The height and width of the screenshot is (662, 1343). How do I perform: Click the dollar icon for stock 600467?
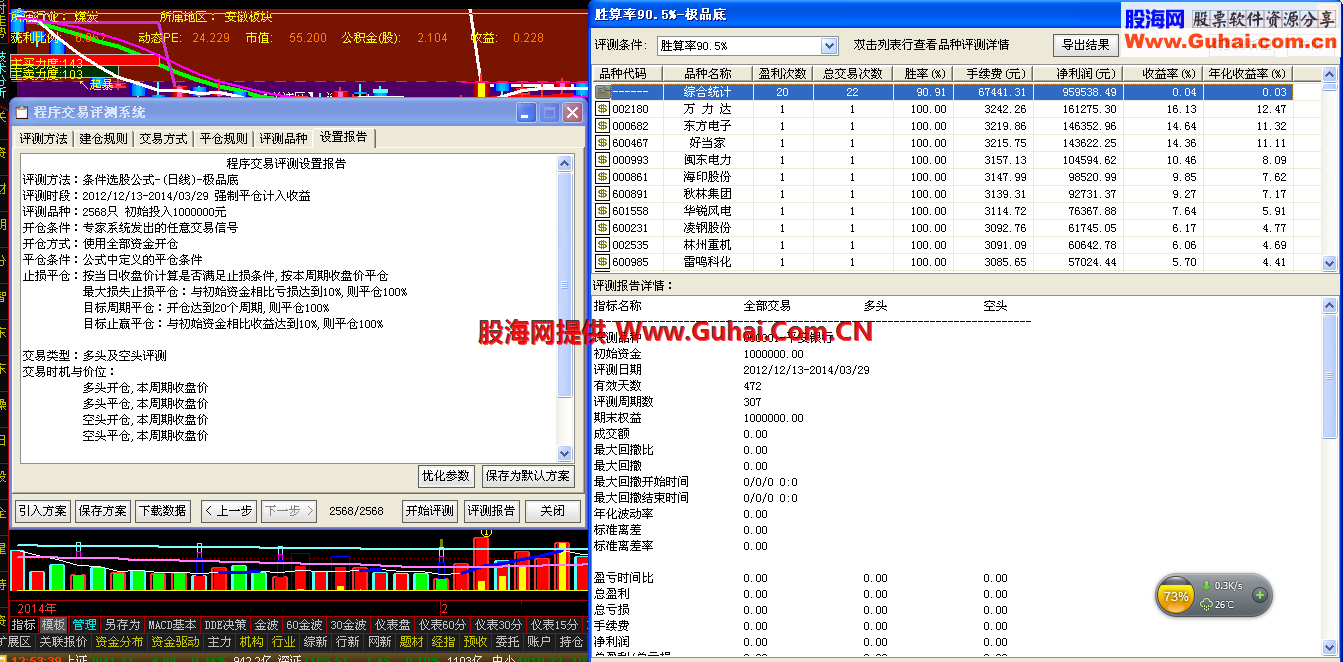pos(602,143)
